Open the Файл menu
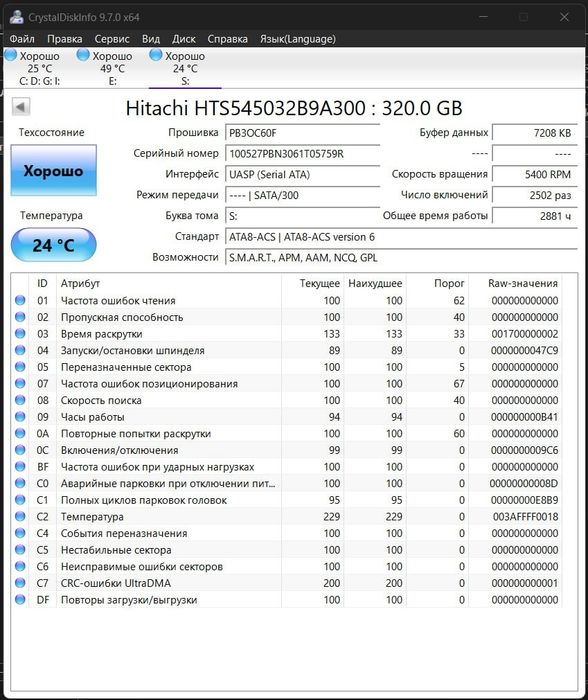Viewport: 588px width, 700px height. point(22,39)
